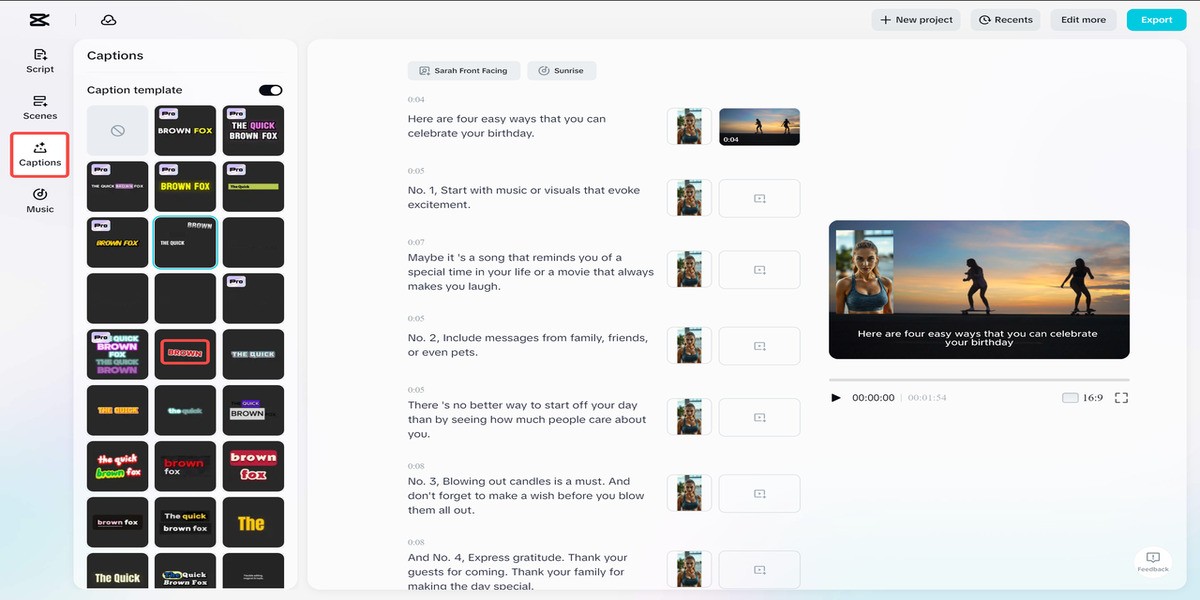
Task: Open the Feedback widget
Action: (x=1152, y=562)
